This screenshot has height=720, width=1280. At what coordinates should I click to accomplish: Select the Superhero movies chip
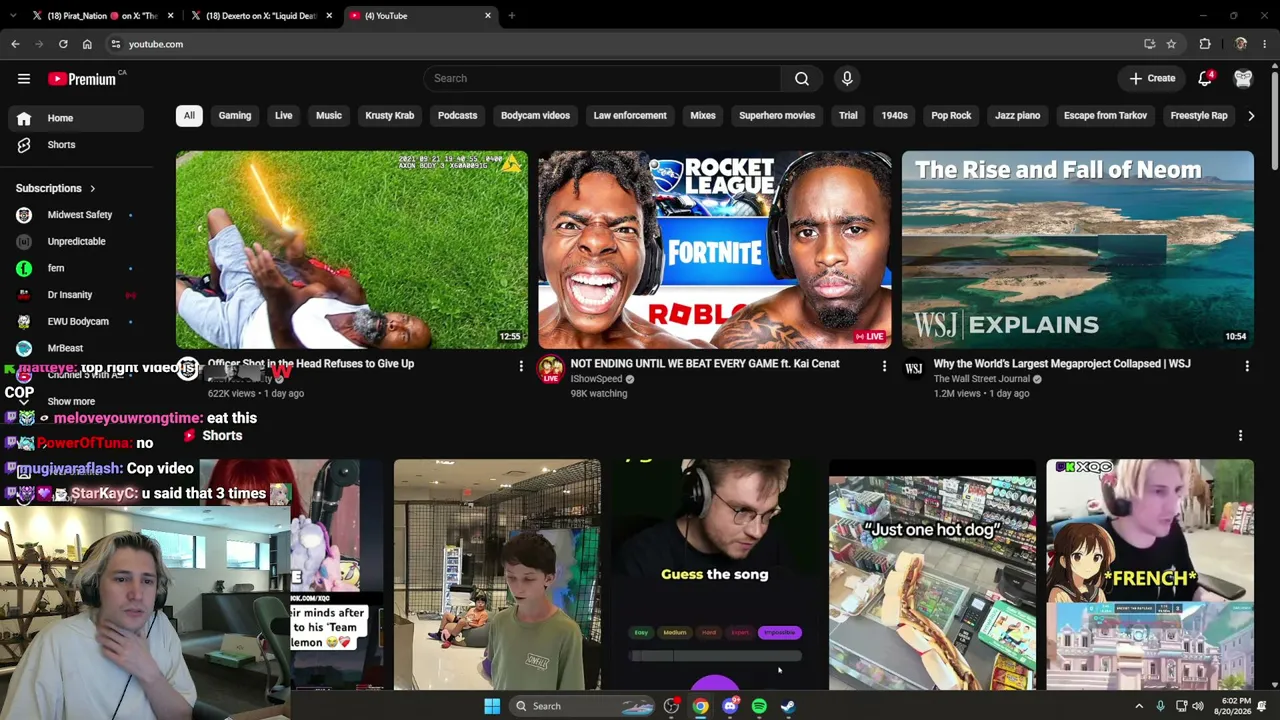[777, 116]
